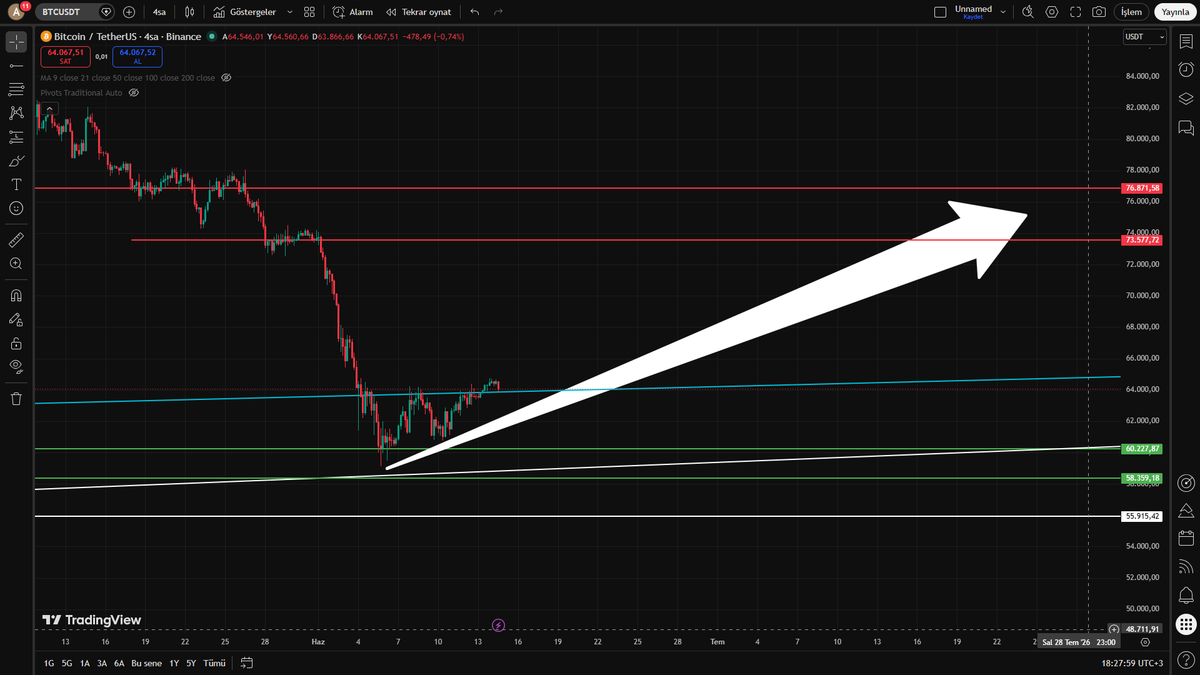Open the chart patterns tool
This screenshot has height=675, width=1200.
16,113
